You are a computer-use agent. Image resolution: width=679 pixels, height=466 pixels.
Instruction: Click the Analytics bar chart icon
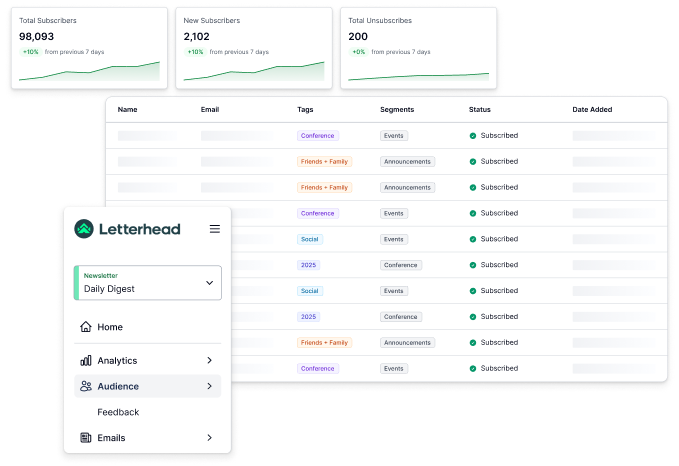pyautogui.click(x=86, y=360)
